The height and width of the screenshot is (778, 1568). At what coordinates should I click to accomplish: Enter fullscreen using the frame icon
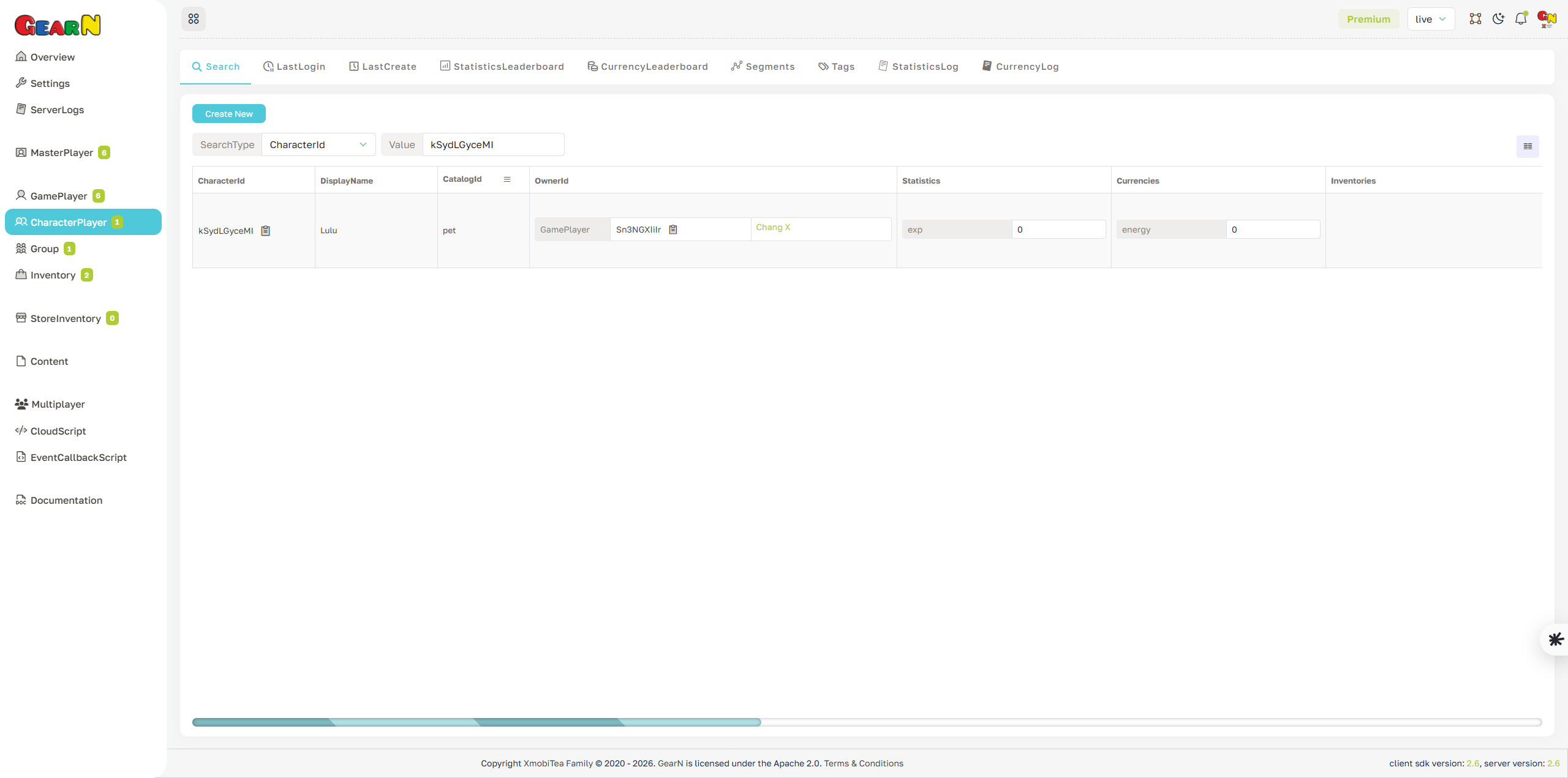click(x=1475, y=18)
